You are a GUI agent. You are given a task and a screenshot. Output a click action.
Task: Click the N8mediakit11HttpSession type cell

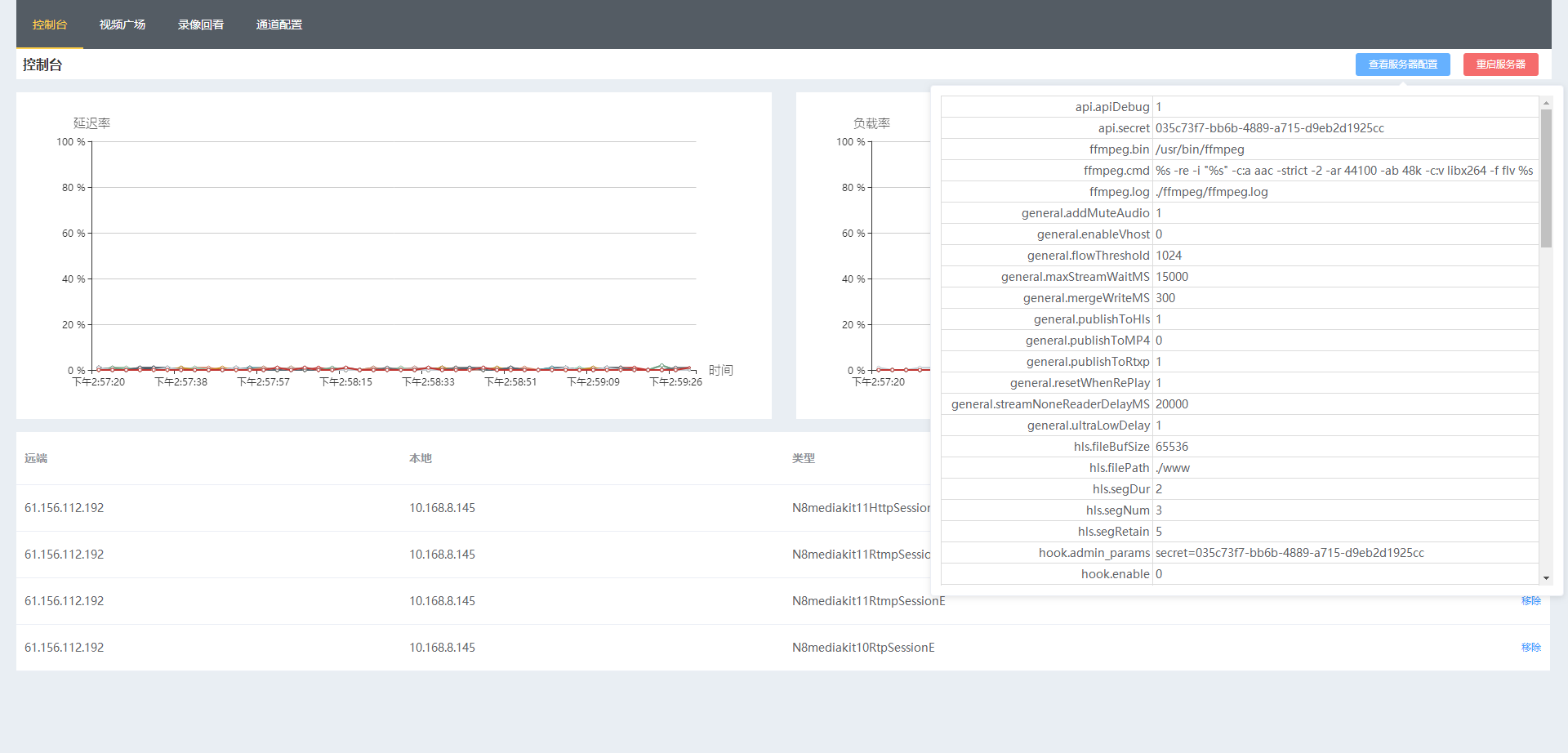click(x=861, y=508)
